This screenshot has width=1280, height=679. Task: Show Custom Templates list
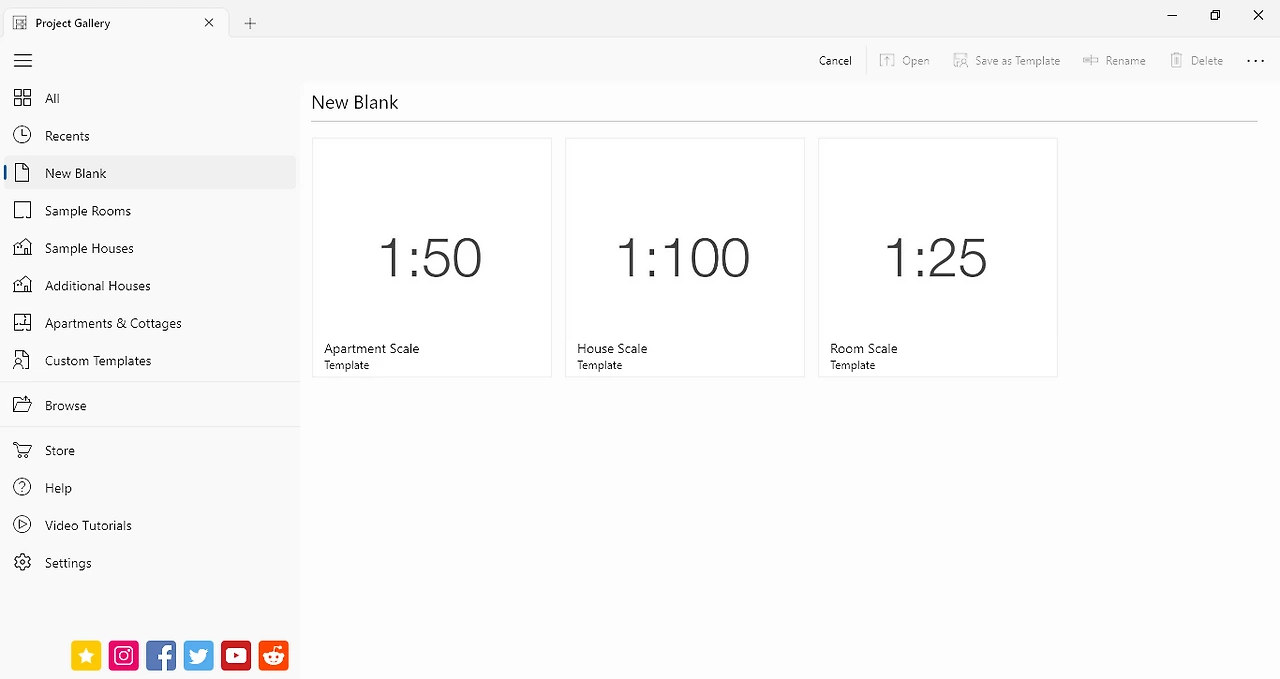150,361
